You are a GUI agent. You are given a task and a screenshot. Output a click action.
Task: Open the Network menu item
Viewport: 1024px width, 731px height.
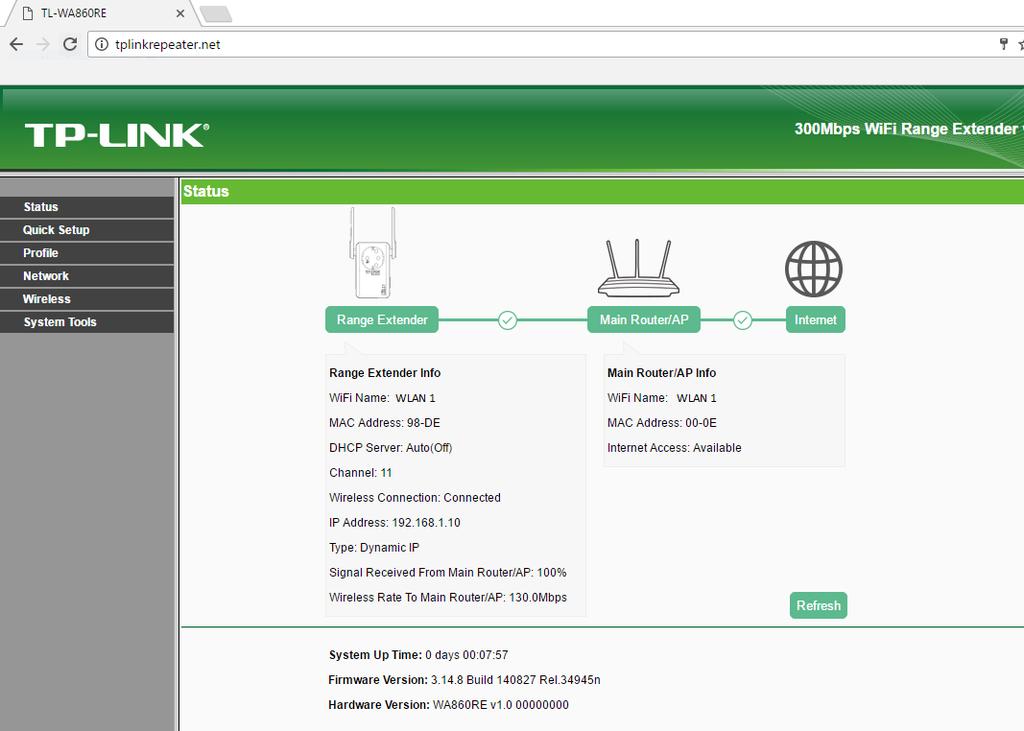tap(87, 276)
